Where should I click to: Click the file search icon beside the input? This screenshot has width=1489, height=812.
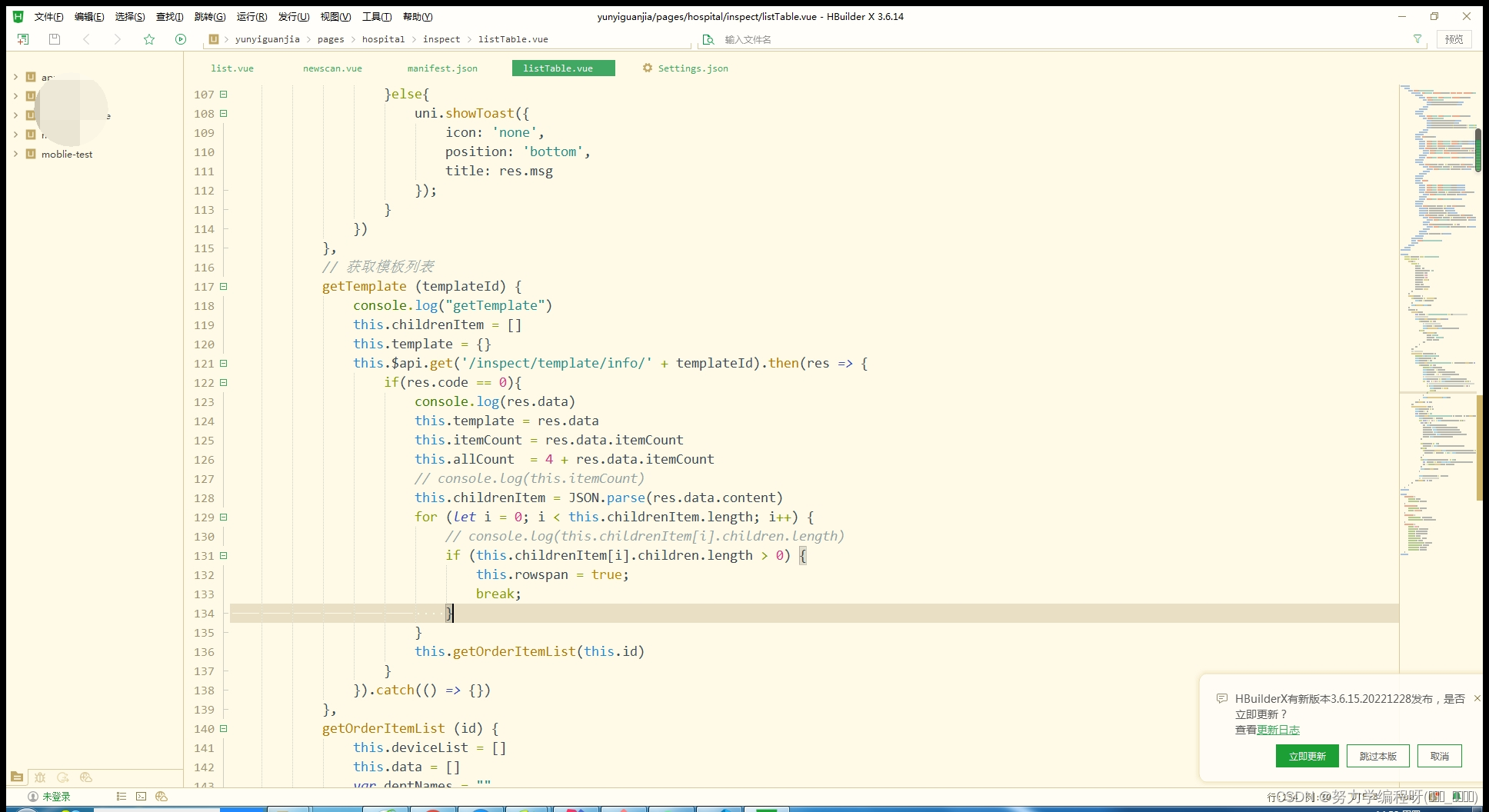tap(708, 39)
